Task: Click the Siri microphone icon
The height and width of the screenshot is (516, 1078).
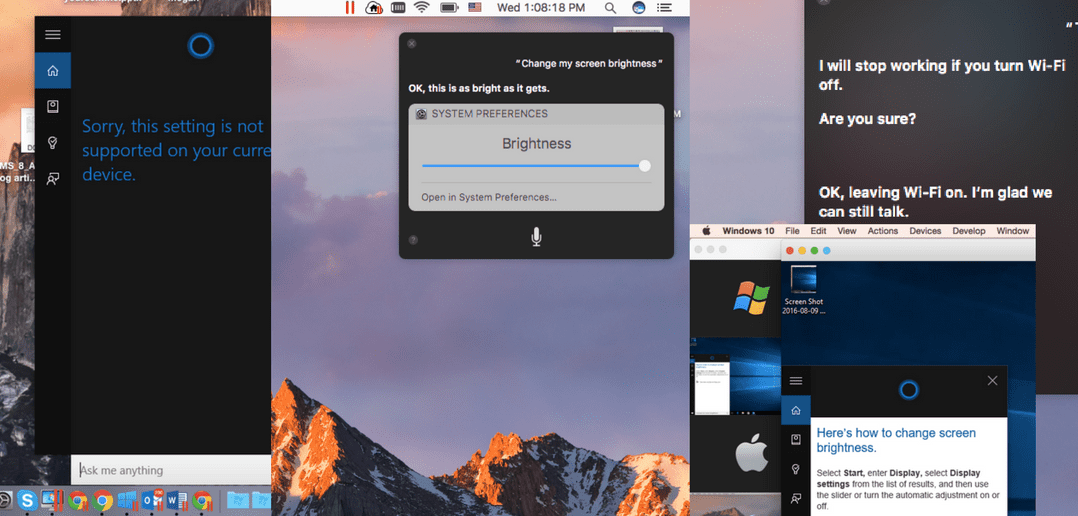Action: [x=536, y=236]
